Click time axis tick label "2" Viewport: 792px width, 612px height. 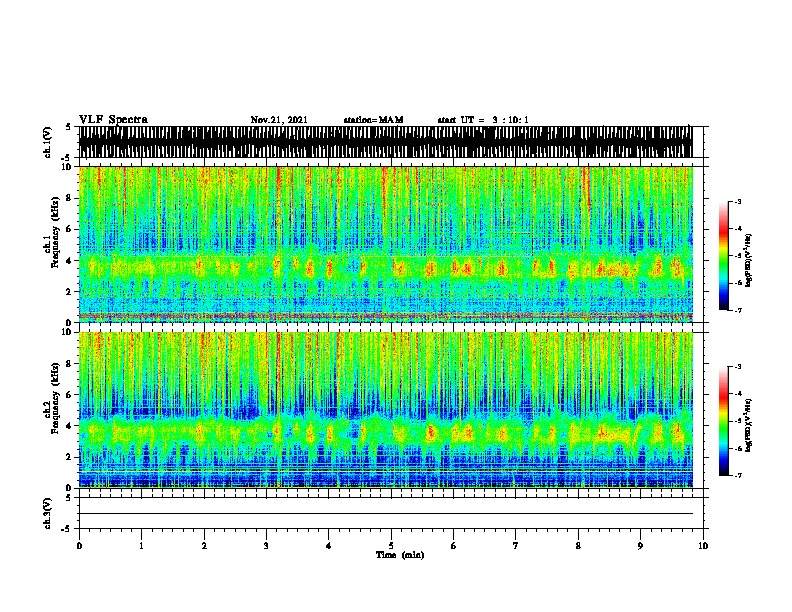pos(204,546)
